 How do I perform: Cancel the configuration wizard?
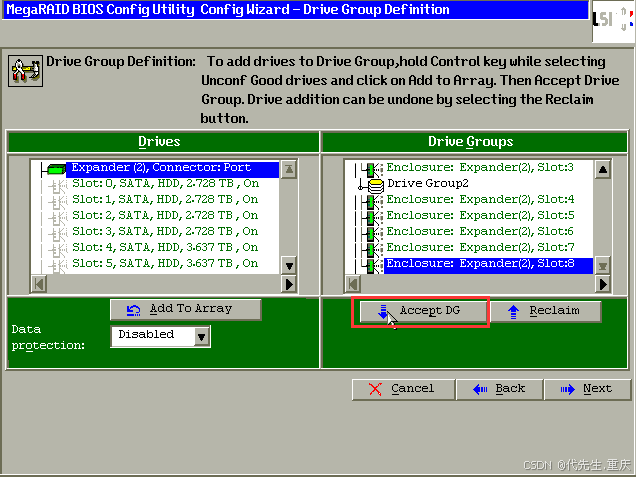tap(403, 389)
